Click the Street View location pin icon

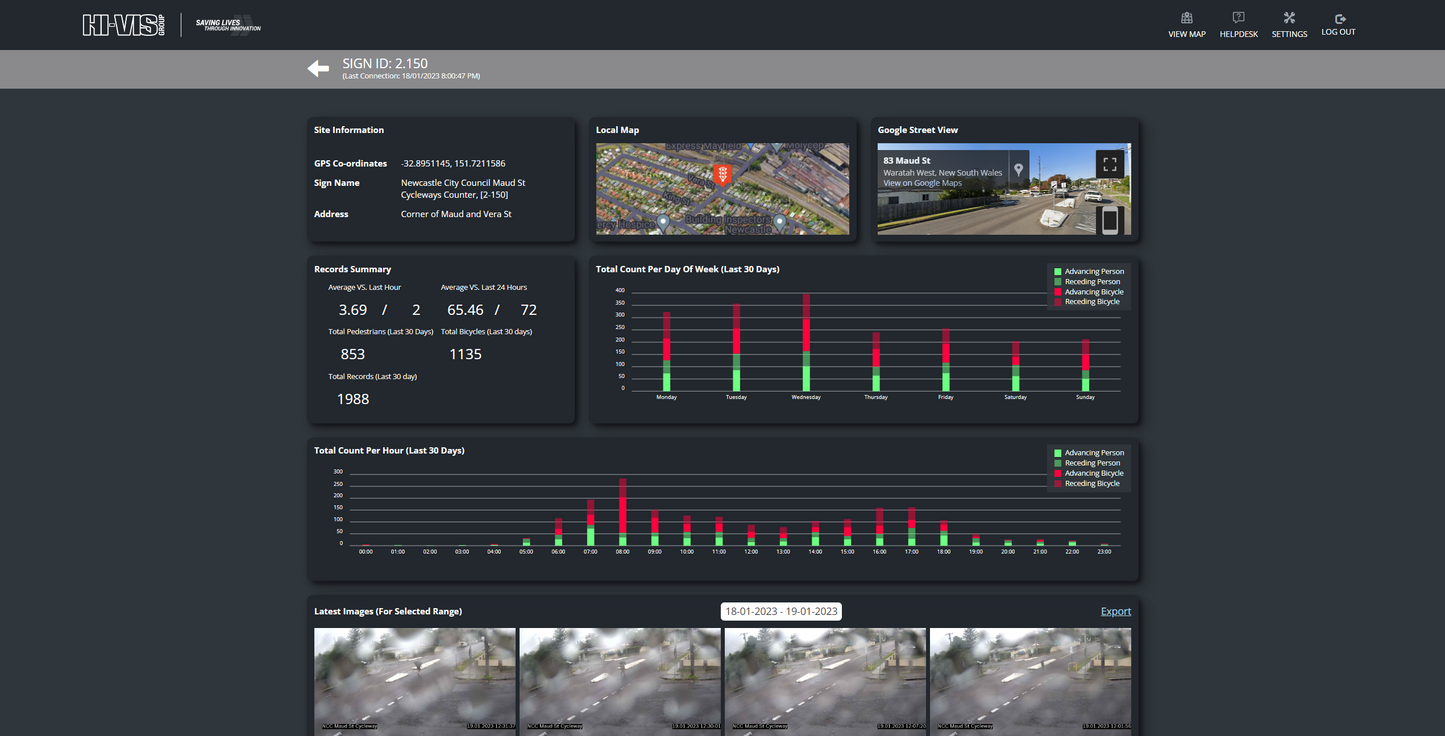point(1018,169)
